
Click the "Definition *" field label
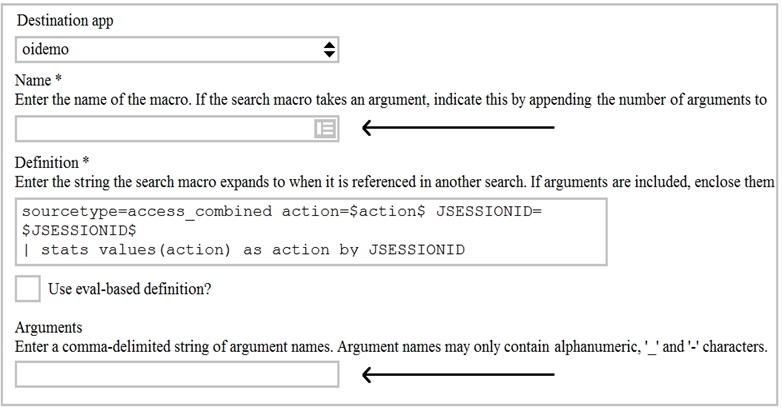(52, 162)
